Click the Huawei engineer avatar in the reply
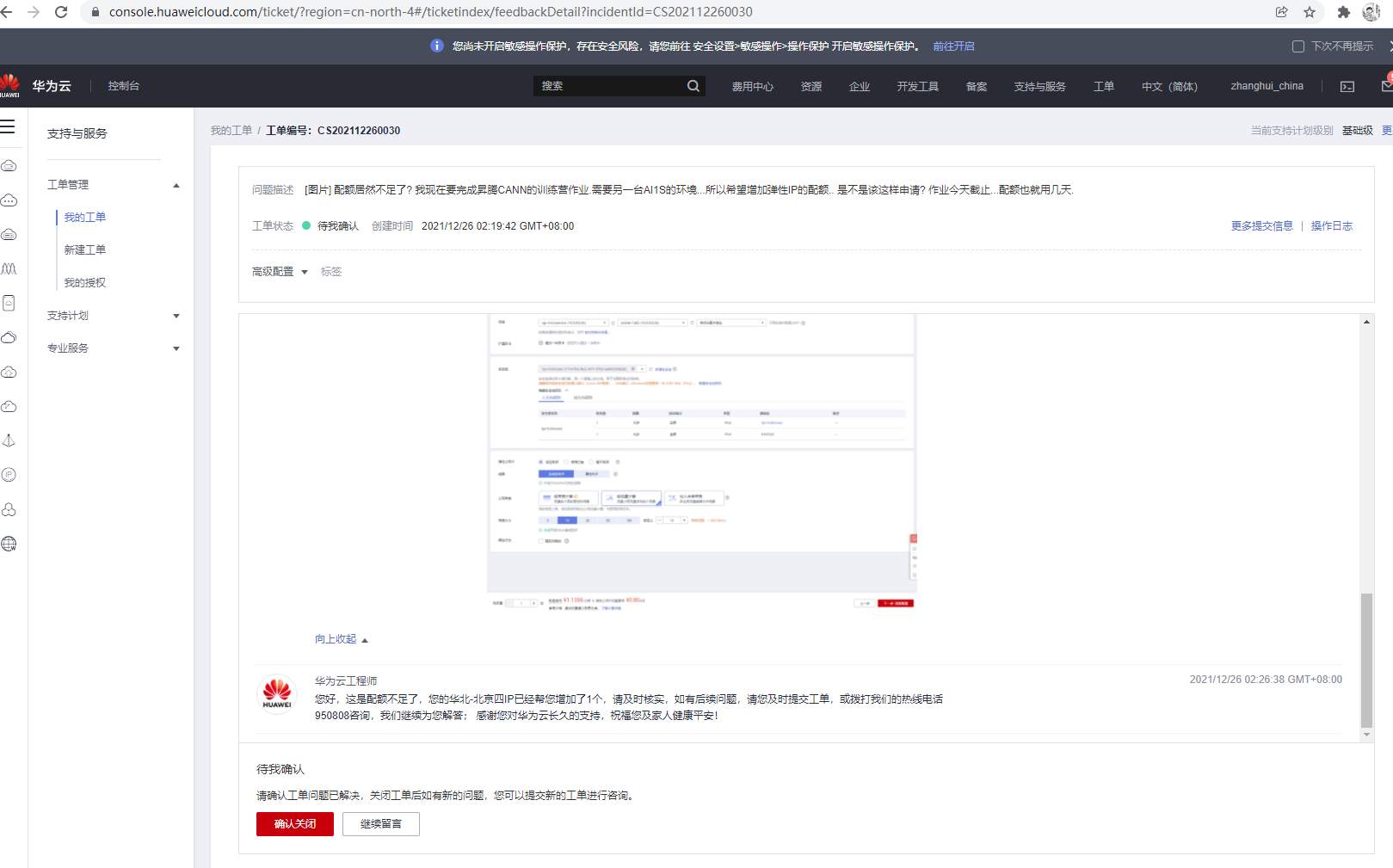Viewport: 1393px width, 868px height. click(277, 693)
